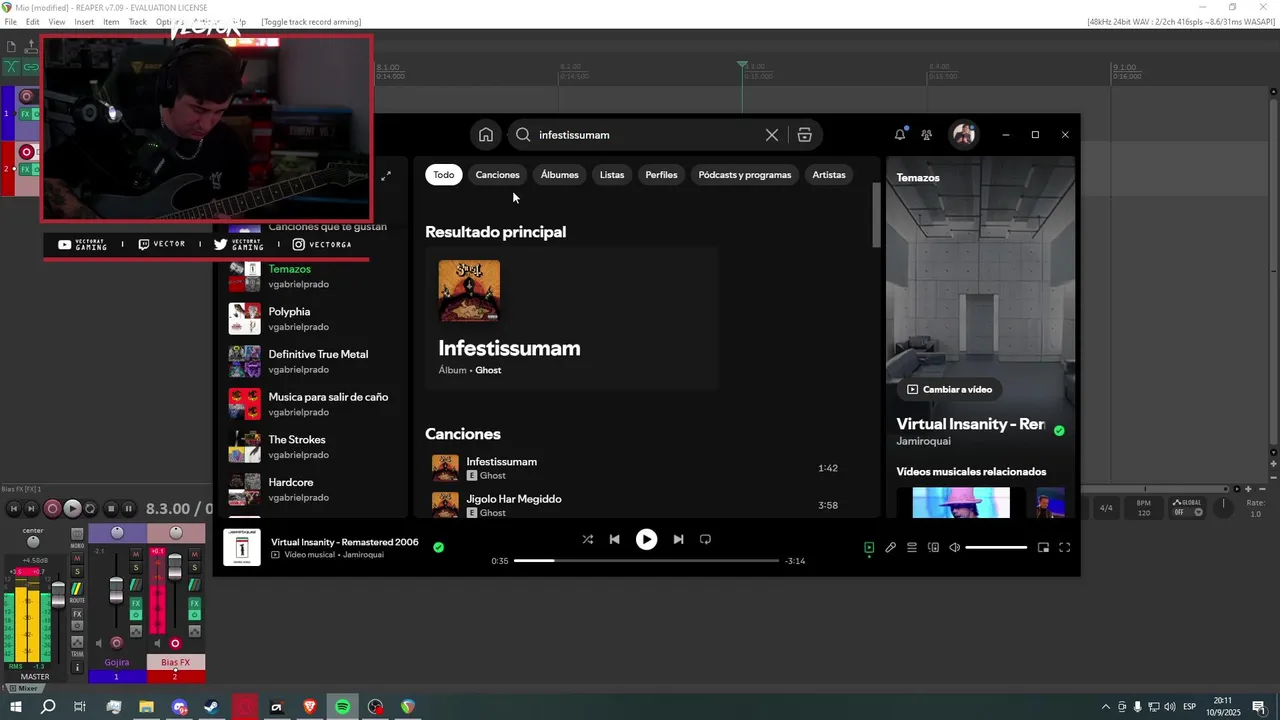Seek within Spotify song progress bar
This screenshot has height=720, width=1280.
pos(646,561)
